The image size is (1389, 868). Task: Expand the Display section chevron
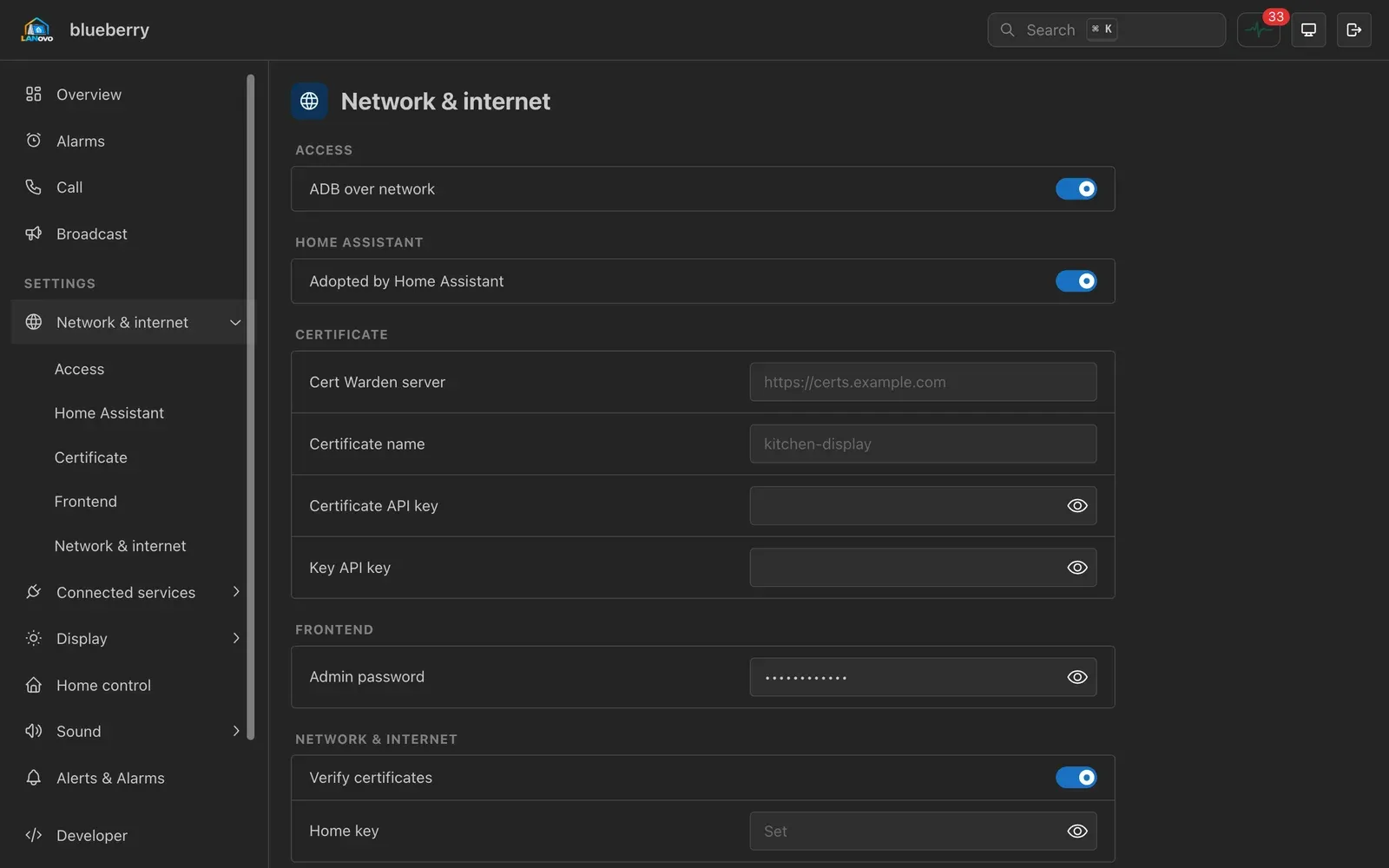pos(235,638)
